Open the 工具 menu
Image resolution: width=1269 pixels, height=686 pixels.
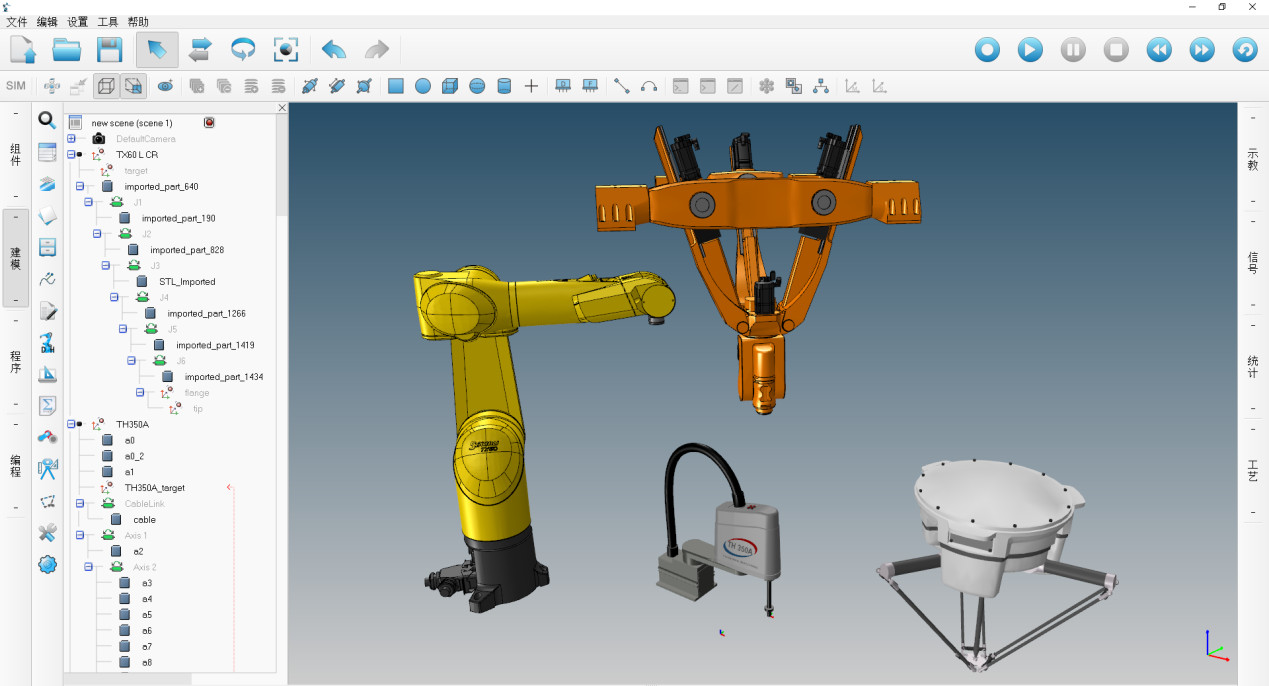[x=108, y=21]
